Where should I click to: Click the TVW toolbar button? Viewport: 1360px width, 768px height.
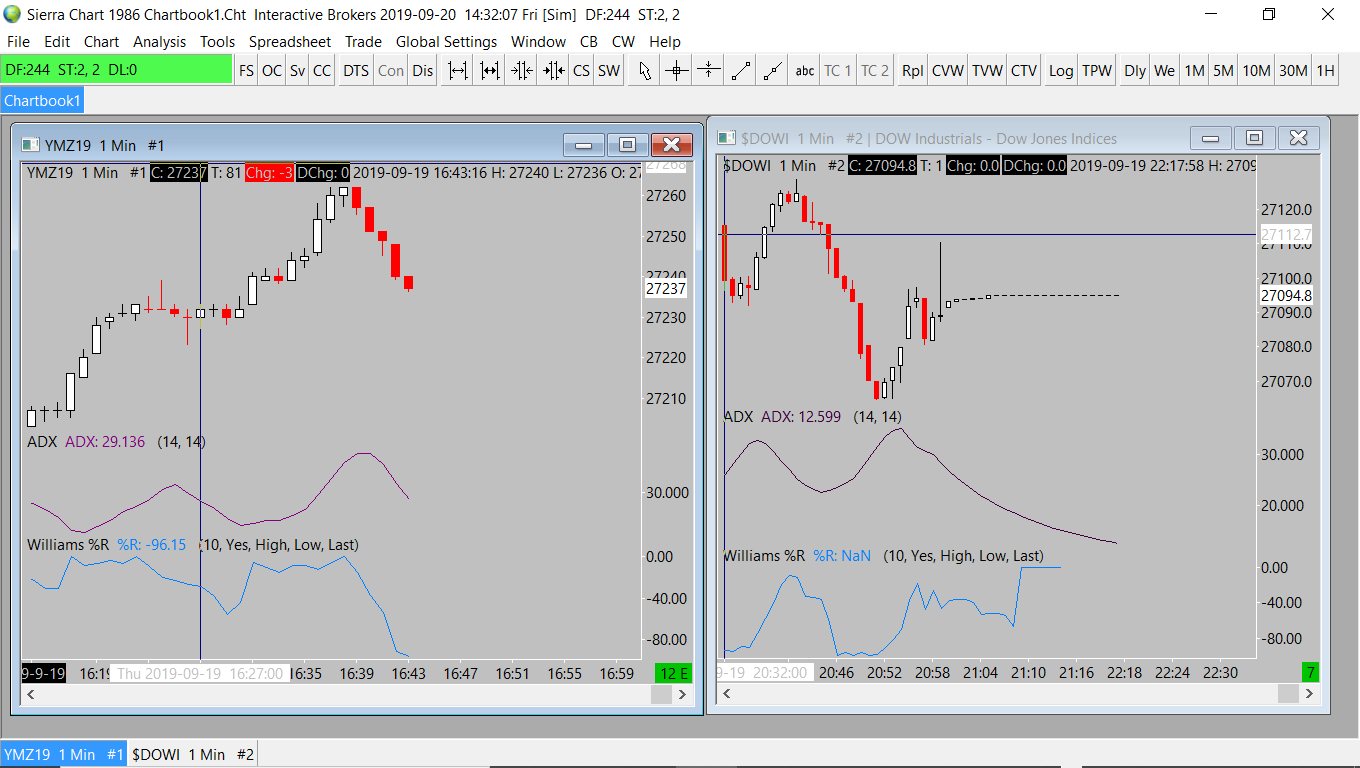pos(988,71)
